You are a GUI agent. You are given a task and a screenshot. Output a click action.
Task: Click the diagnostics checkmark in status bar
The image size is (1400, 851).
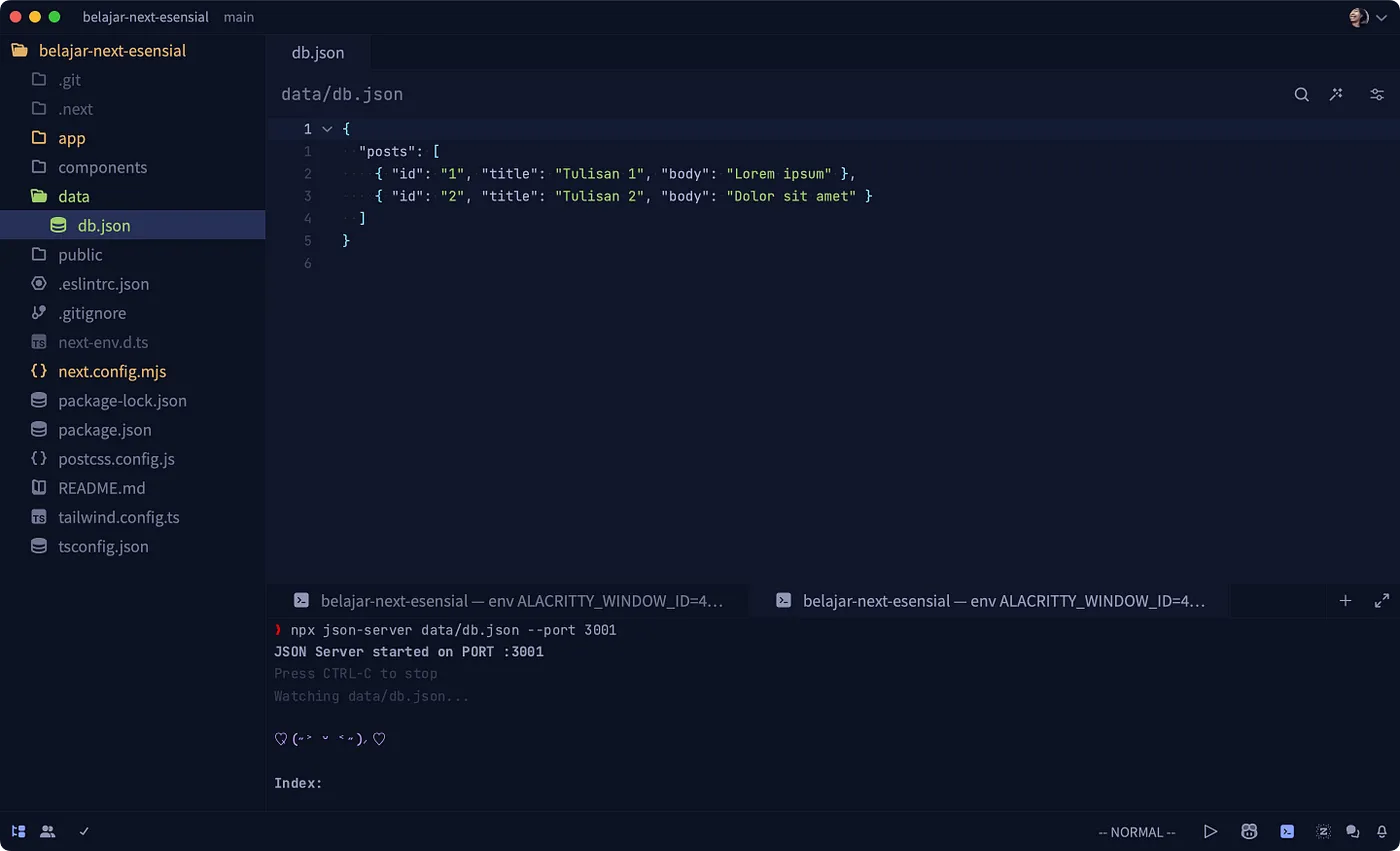coord(84,831)
